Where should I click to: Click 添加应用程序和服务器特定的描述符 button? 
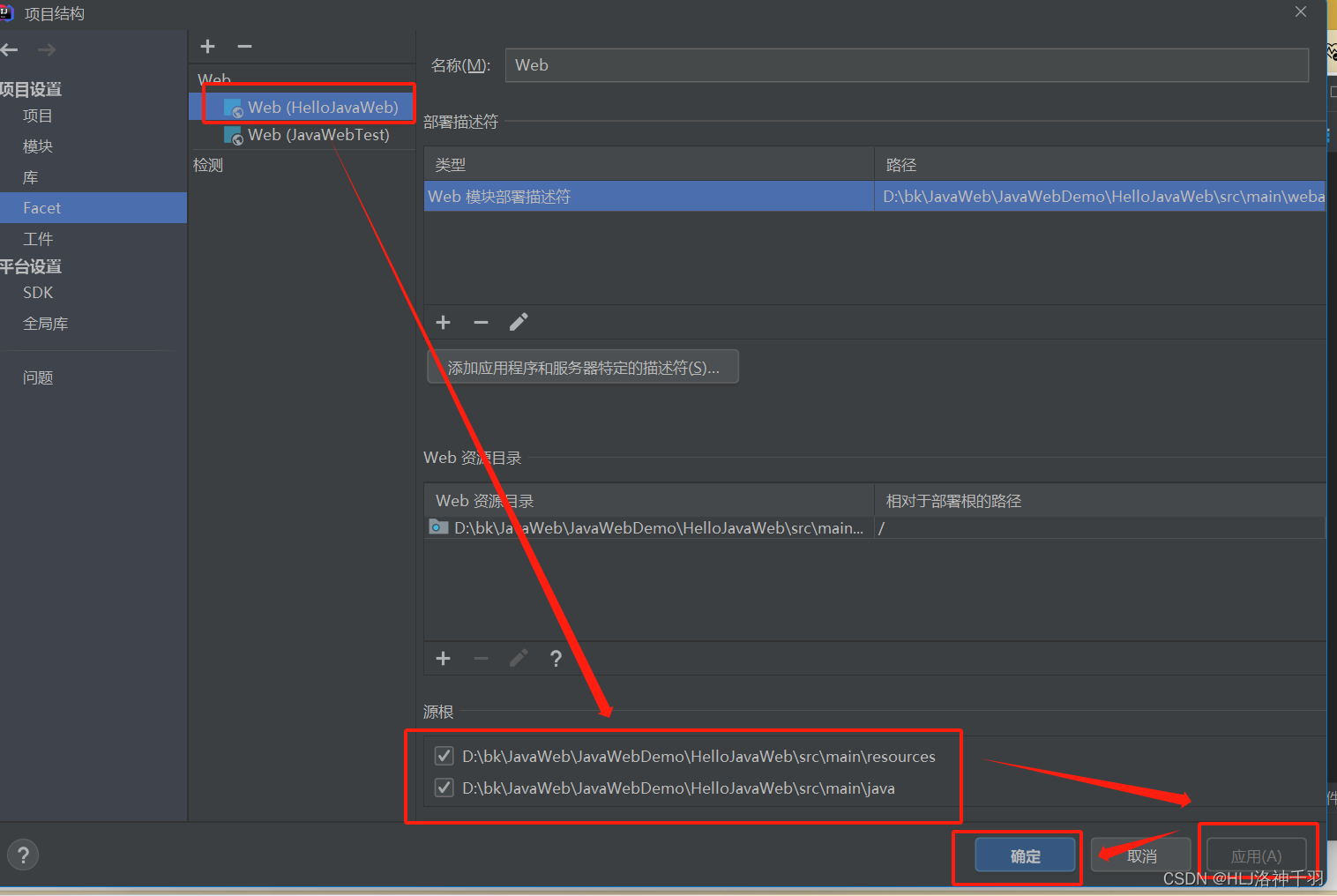pos(583,367)
